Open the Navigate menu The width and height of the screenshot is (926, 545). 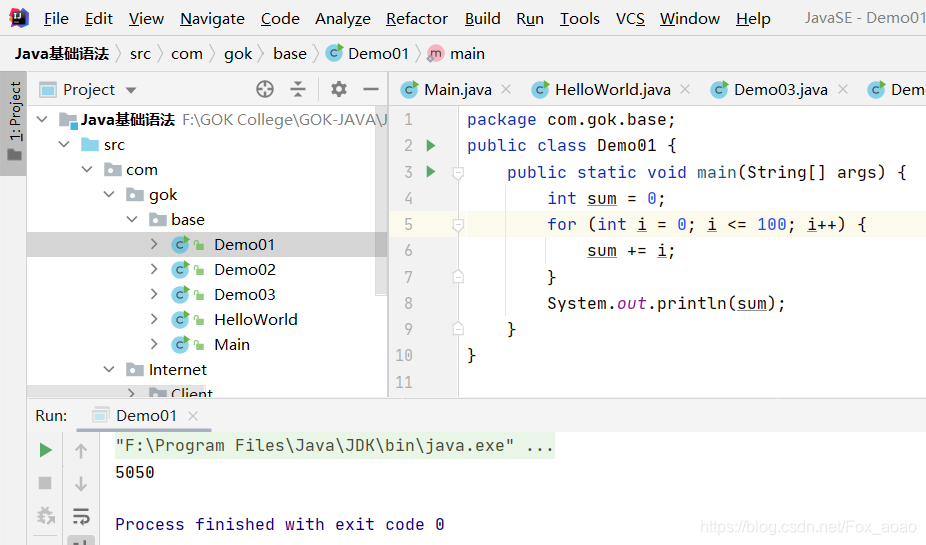pyautogui.click(x=212, y=19)
